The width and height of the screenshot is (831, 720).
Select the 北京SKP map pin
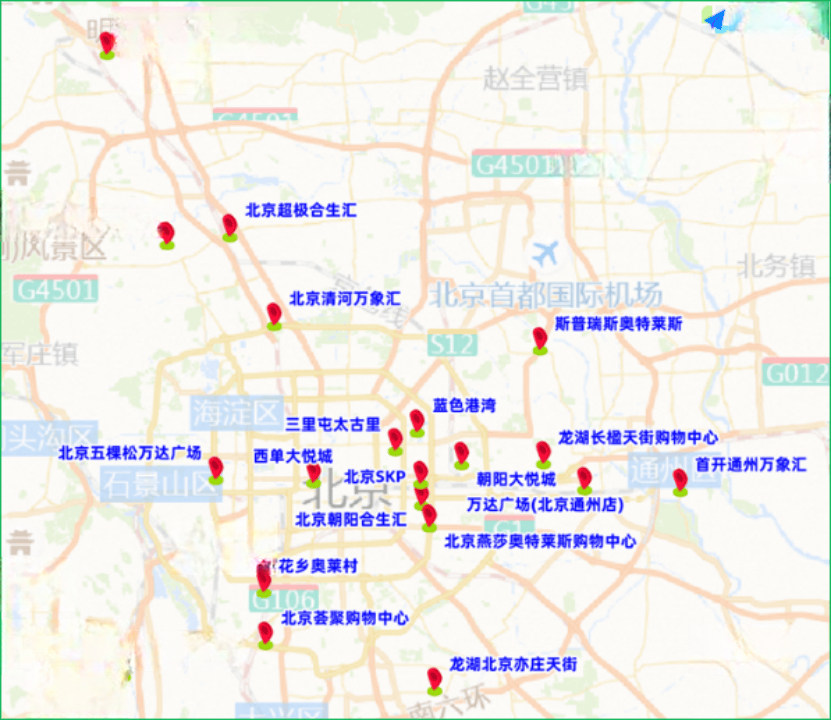click(421, 475)
